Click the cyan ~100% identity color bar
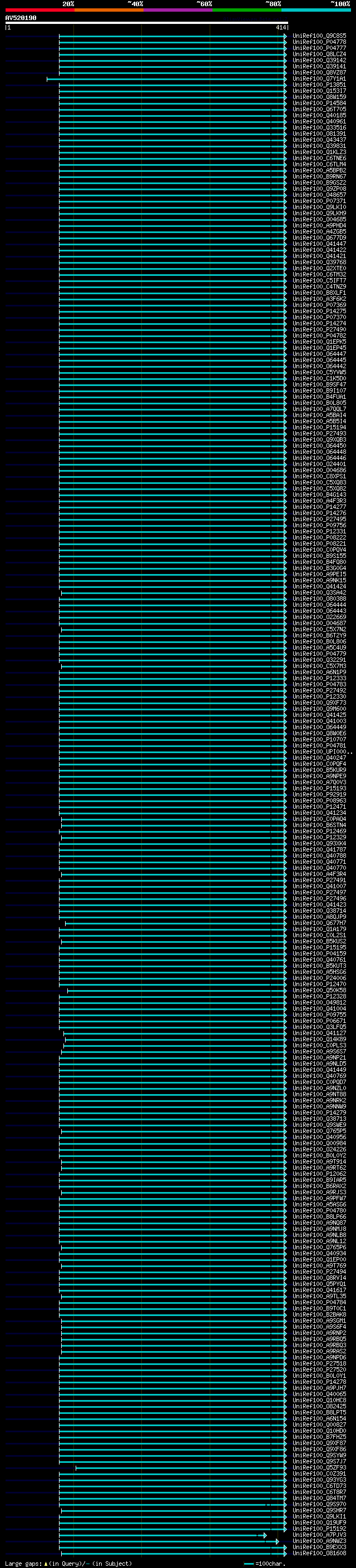The image size is (356, 1568). [x=316, y=10]
